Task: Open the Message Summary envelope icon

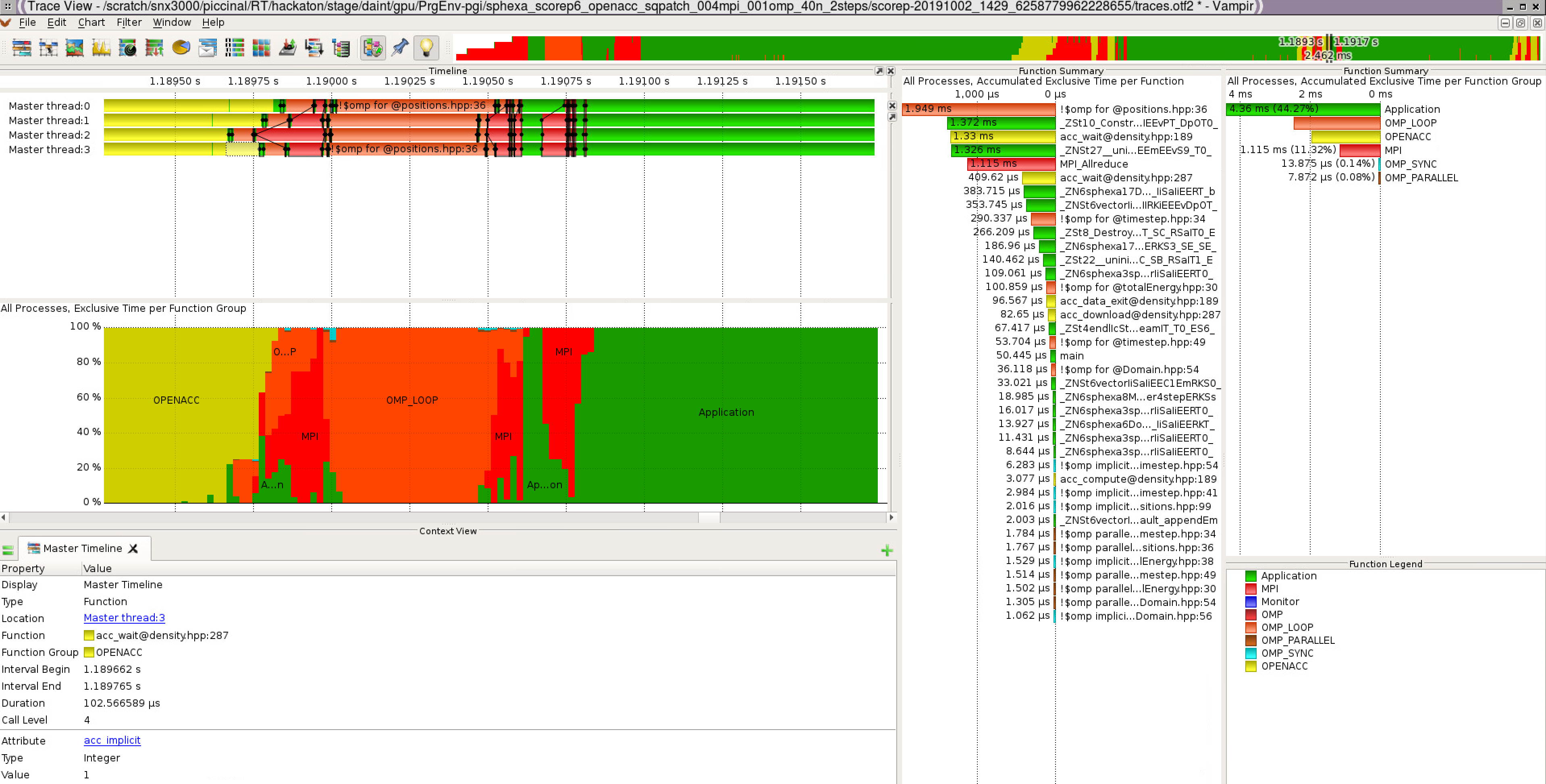Action: click(207, 48)
